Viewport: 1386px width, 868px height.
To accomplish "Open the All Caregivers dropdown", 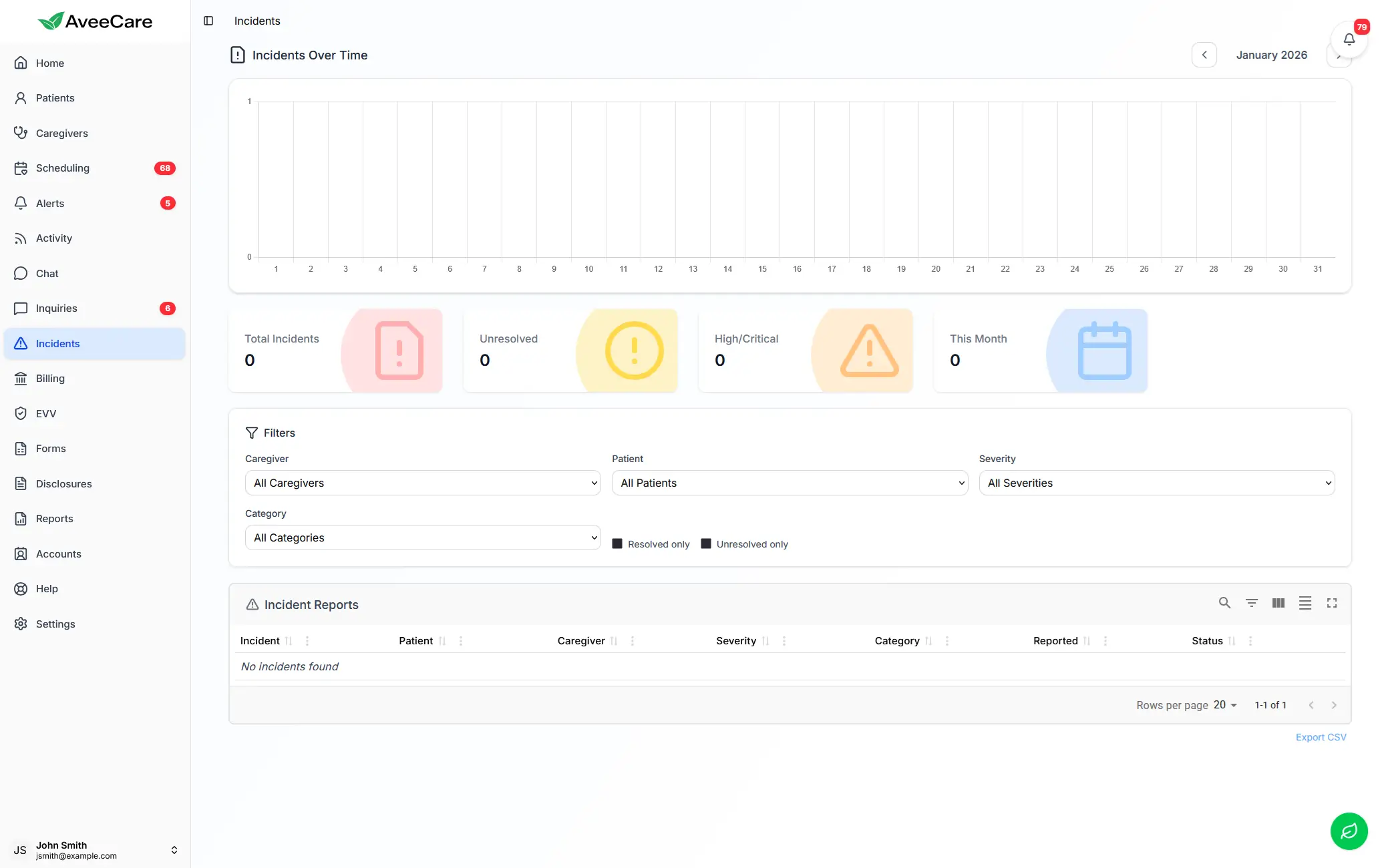I will pyautogui.click(x=422, y=483).
